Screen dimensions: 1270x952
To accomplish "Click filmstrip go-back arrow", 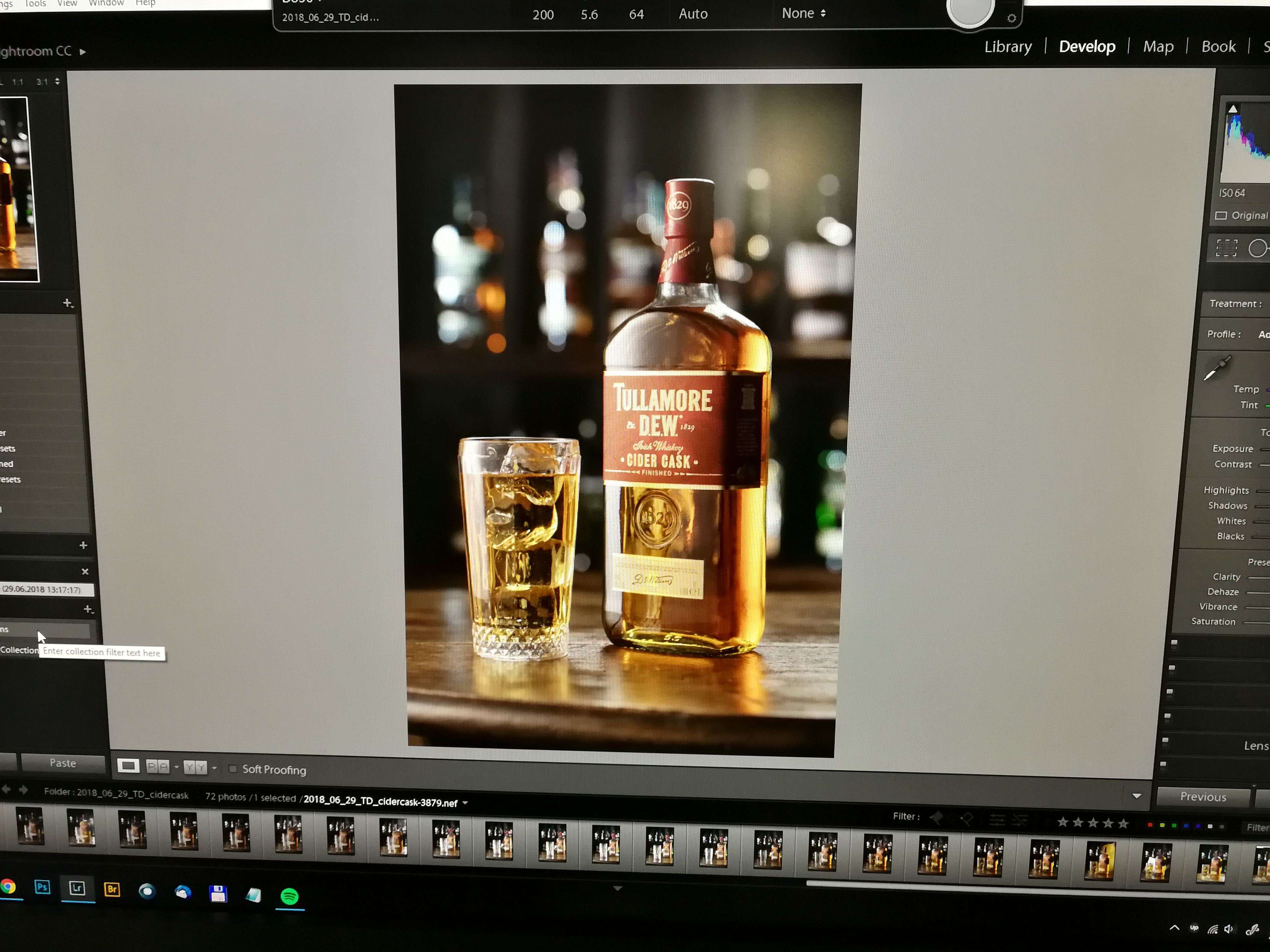I will pyautogui.click(x=7, y=790).
